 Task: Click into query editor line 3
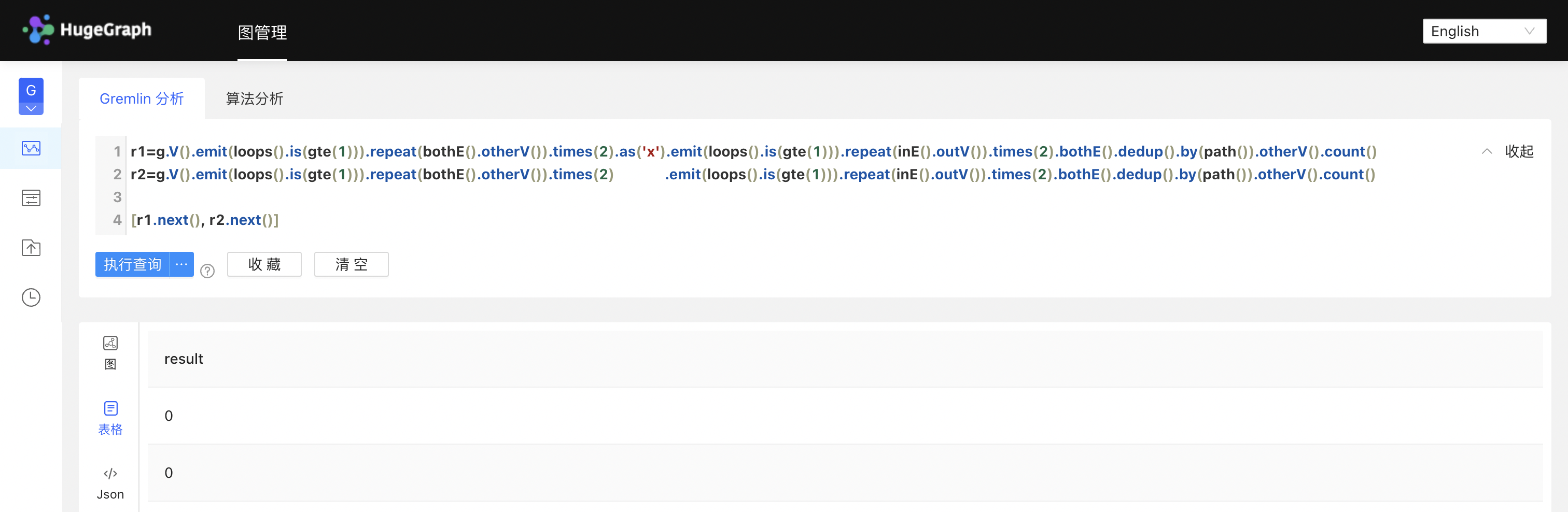click(791, 197)
